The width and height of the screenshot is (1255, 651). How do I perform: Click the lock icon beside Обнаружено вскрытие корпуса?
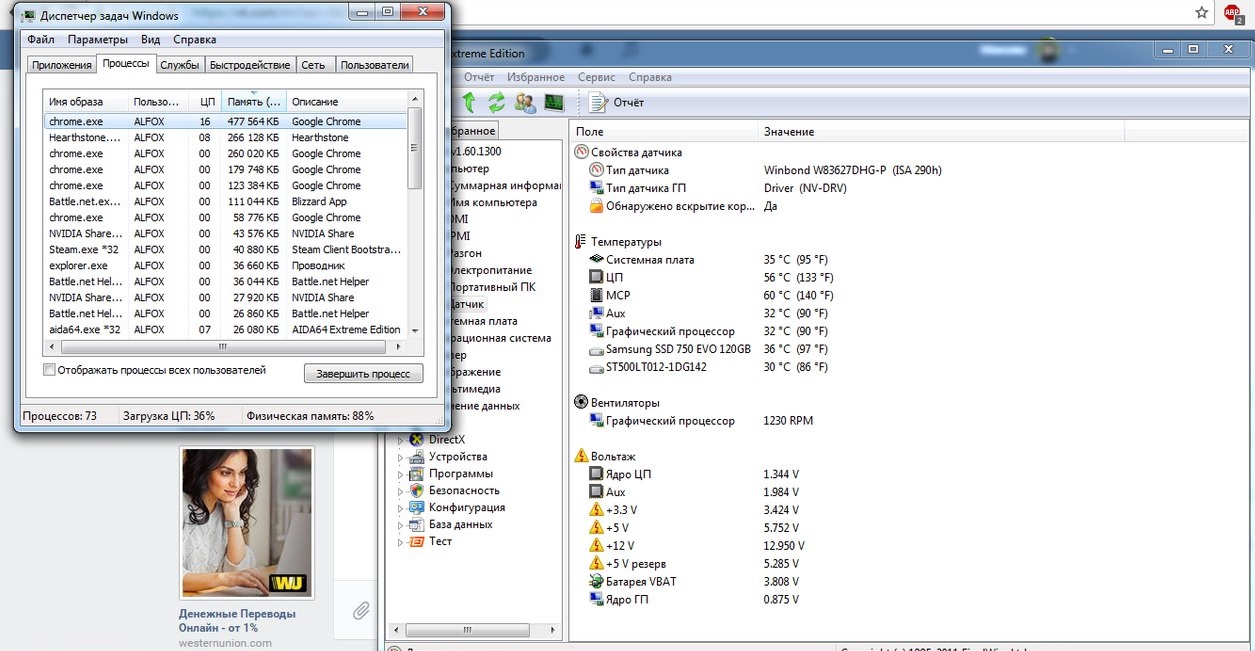(x=597, y=206)
